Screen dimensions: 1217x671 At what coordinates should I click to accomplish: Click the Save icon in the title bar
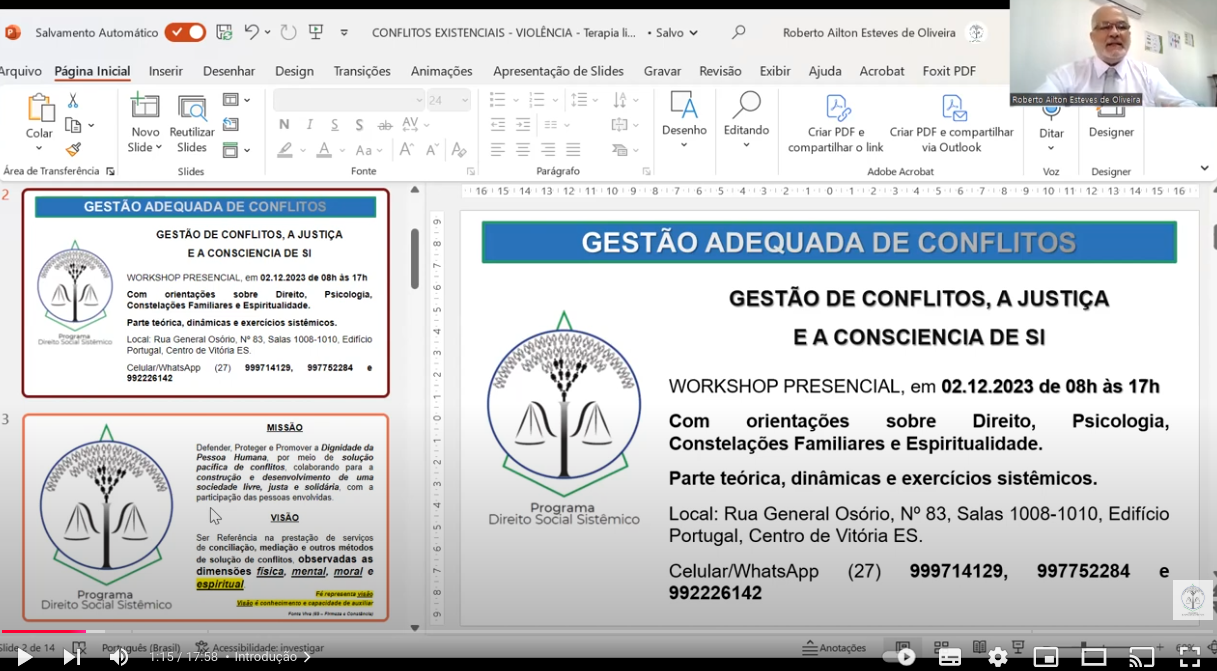point(224,33)
